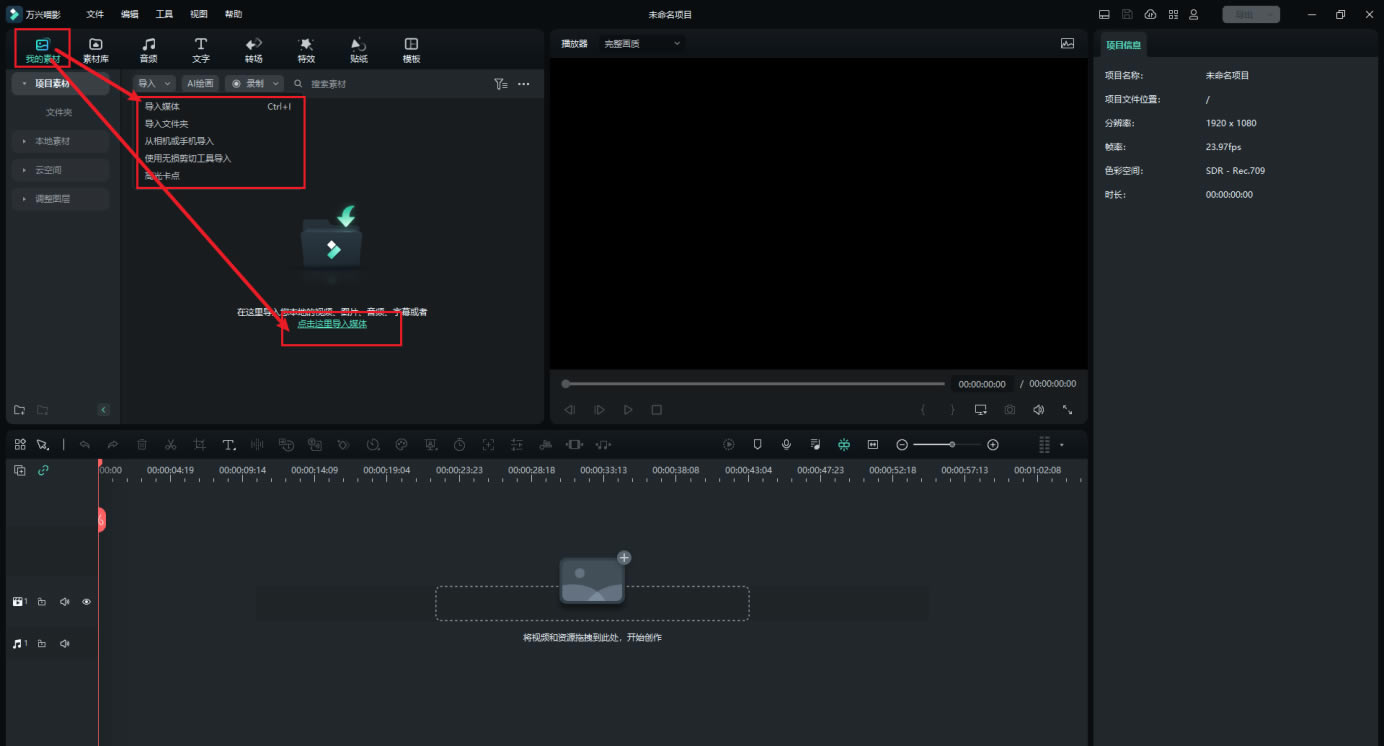Toggle the green auto-link icon above the tracks
Image resolution: width=1384 pixels, height=746 pixels.
(x=43, y=470)
